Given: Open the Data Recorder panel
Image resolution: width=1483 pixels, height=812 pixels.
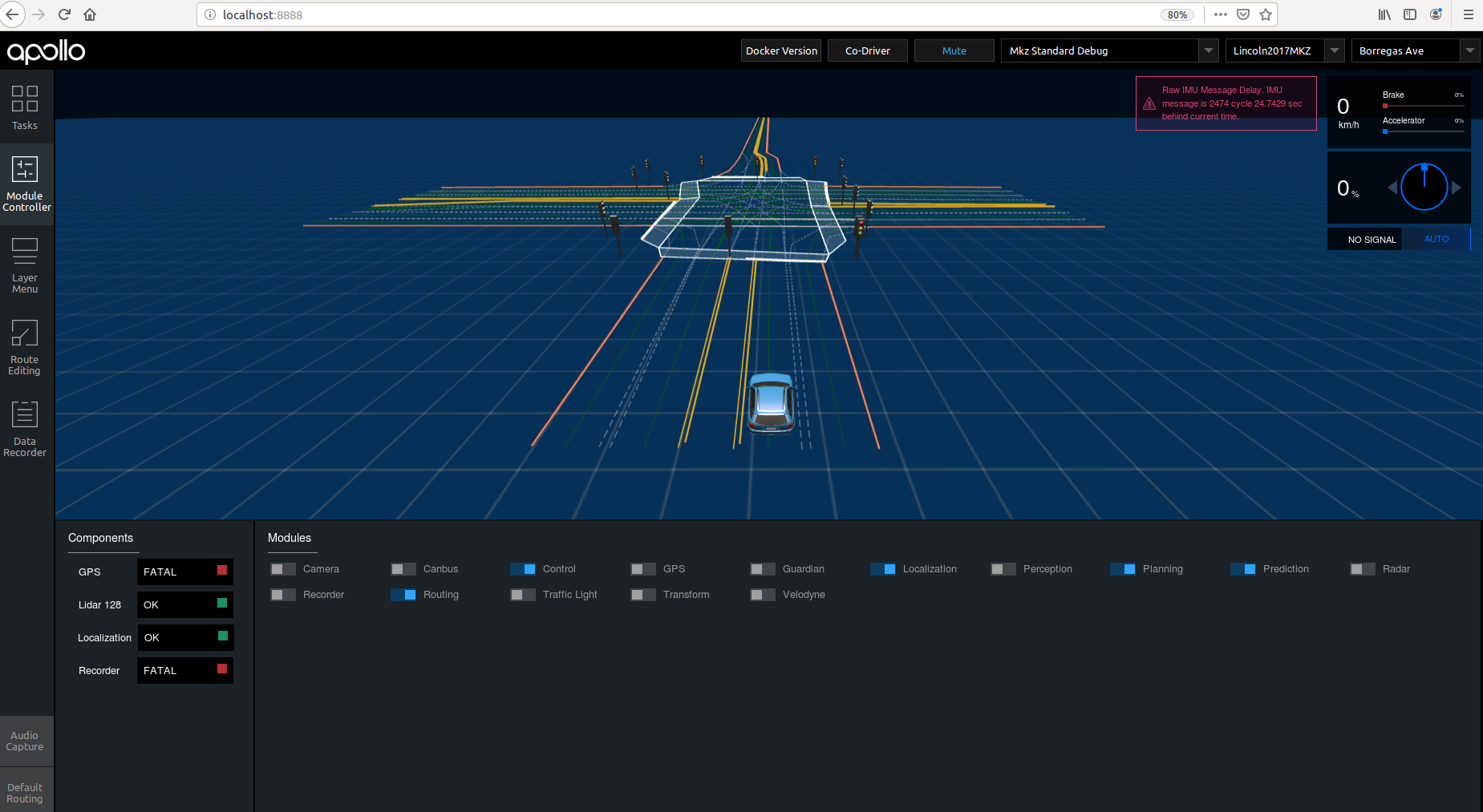Looking at the screenshot, I should coord(25,430).
